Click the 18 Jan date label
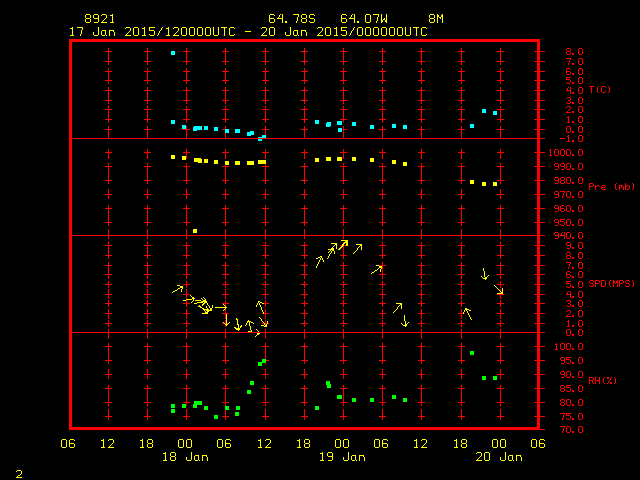 pos(185,457)
